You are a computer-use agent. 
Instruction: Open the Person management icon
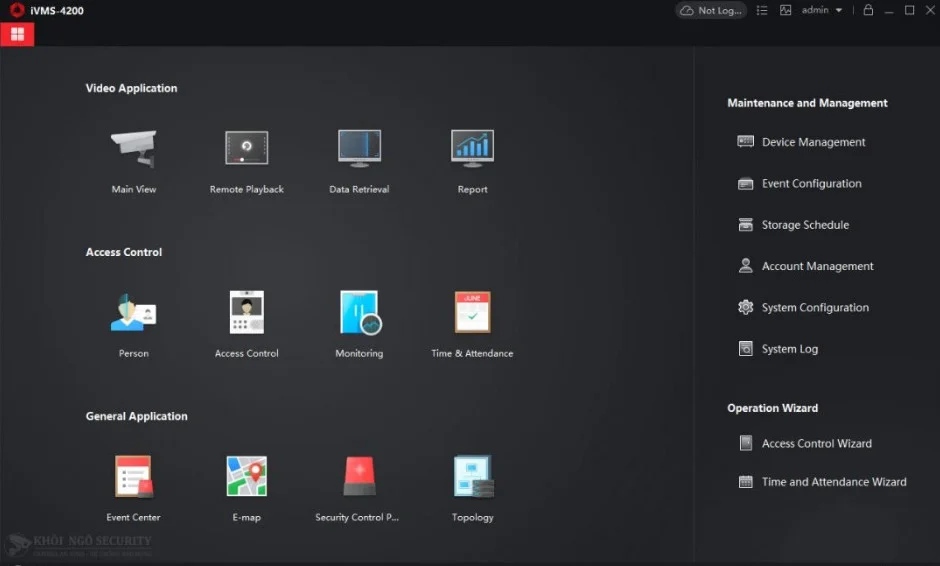[x=134, y=312]
